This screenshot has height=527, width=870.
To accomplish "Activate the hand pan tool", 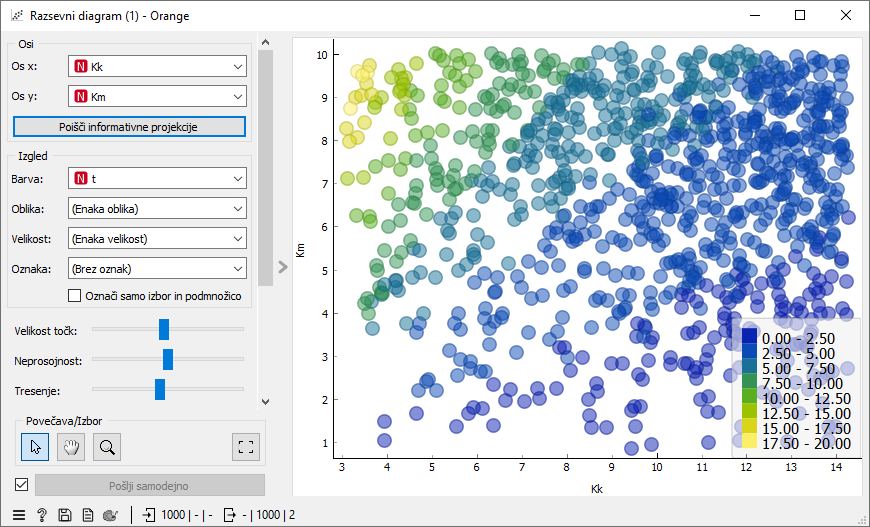I will point(70,446).
